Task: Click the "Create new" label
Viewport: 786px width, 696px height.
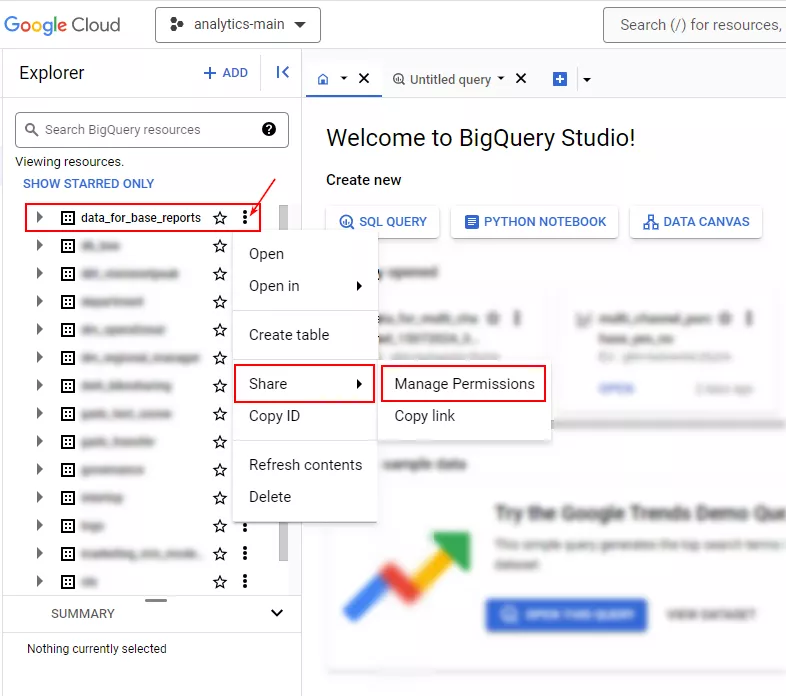Action: coord(363,180)
